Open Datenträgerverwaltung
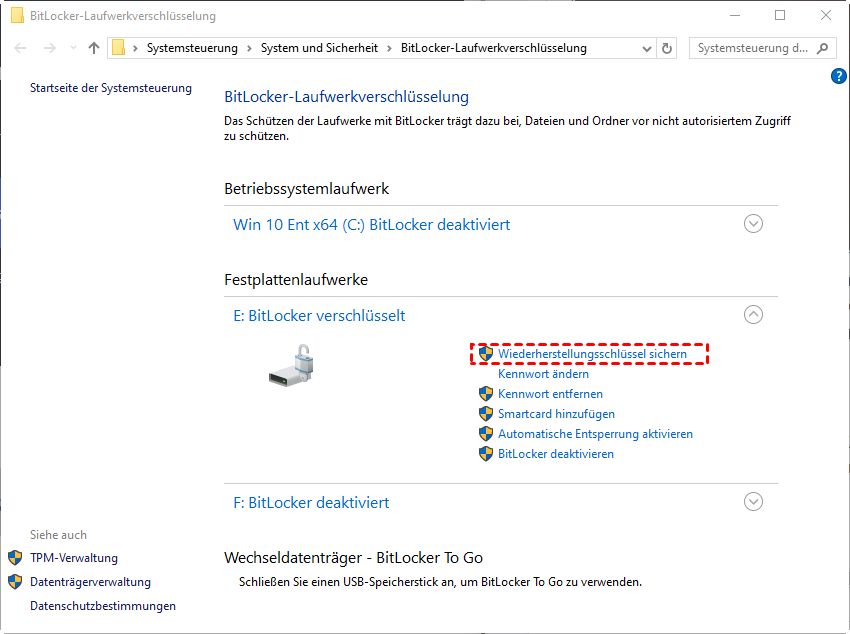The width and height of the screenshot is (850, 634). point(91,582)
